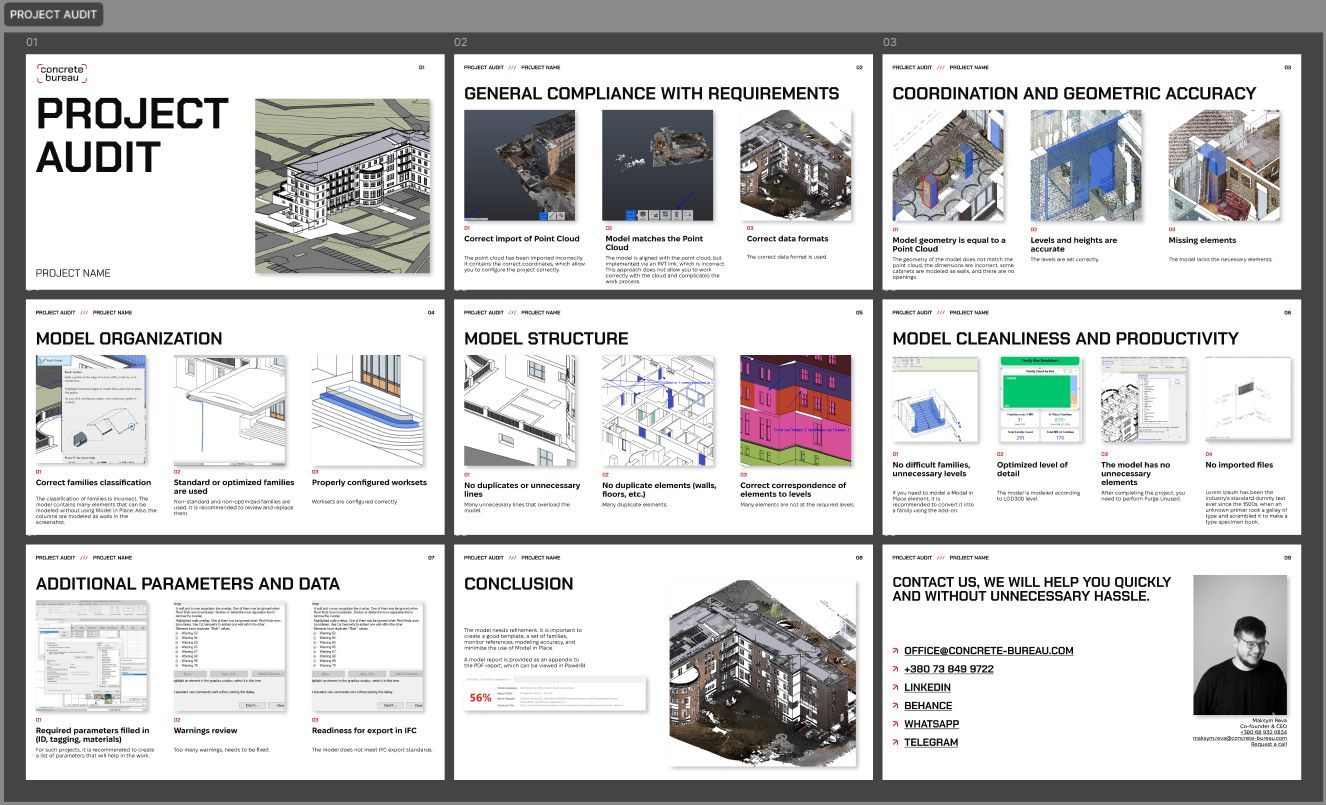Select the large point cloud image in CONCLUSION

click(x=762, y=673)
